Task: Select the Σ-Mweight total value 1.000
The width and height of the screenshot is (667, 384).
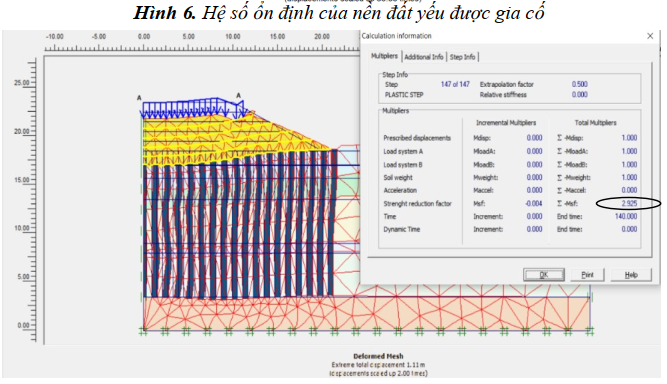Action: tap(629, 177)
